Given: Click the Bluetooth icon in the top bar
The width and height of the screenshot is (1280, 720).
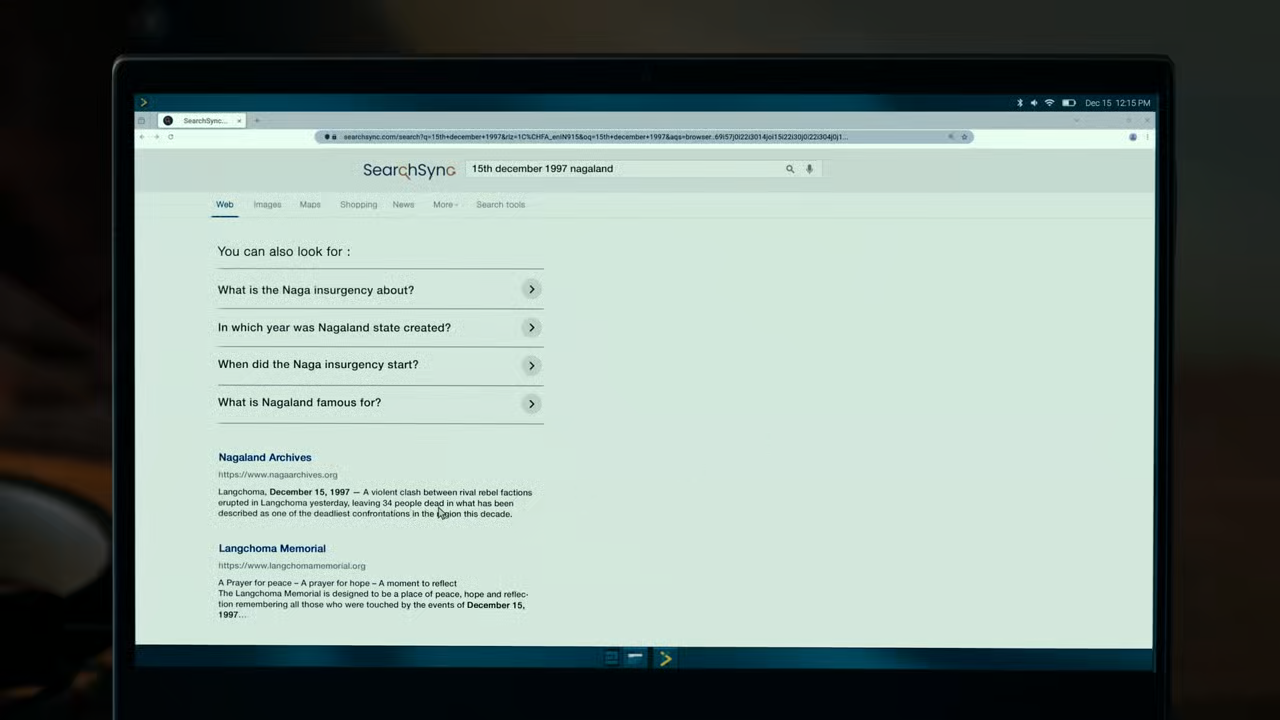Looking at the screenshot, I should [x=1019, y=103].
